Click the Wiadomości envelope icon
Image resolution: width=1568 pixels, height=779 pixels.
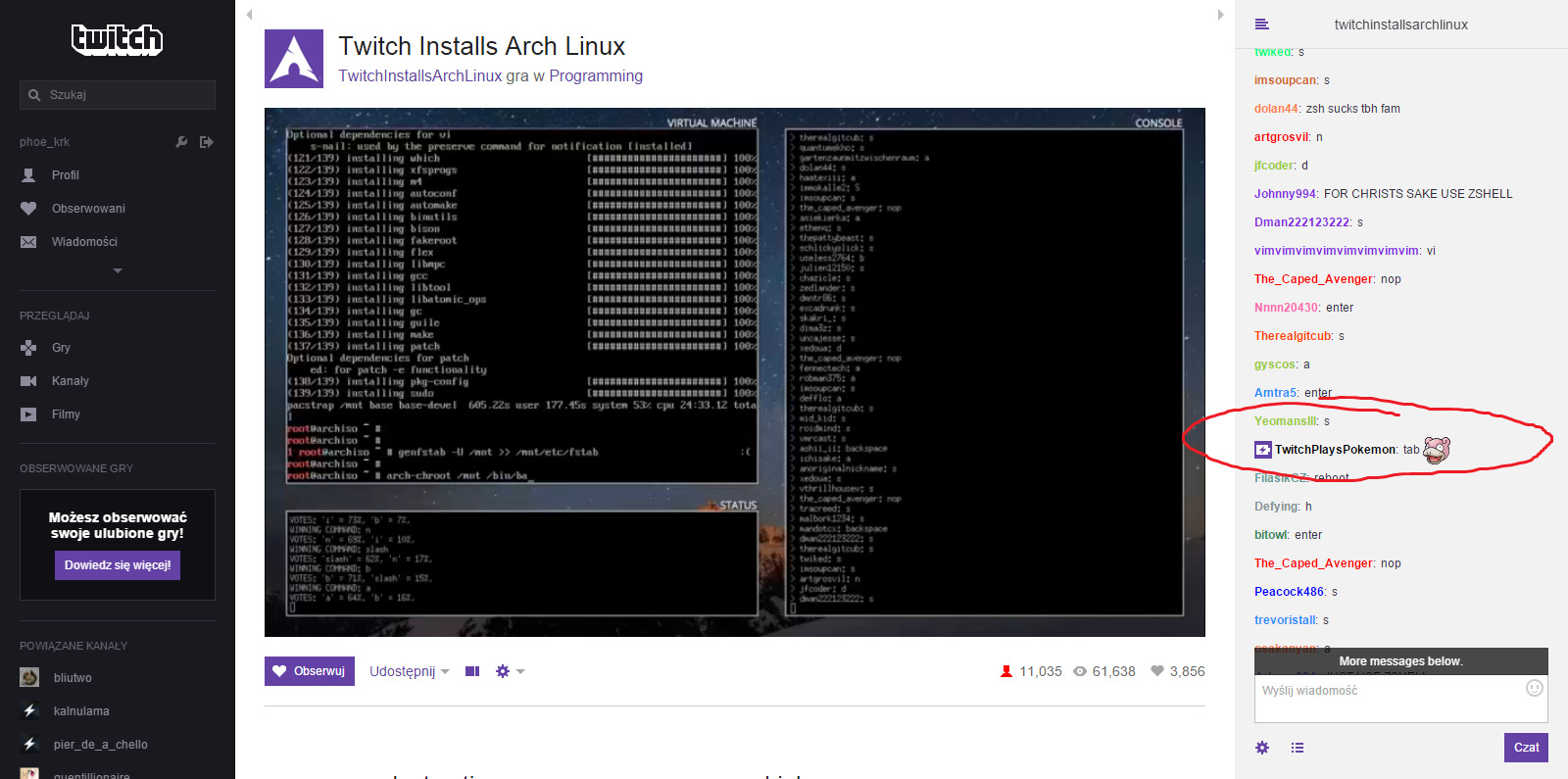(28, 242)
